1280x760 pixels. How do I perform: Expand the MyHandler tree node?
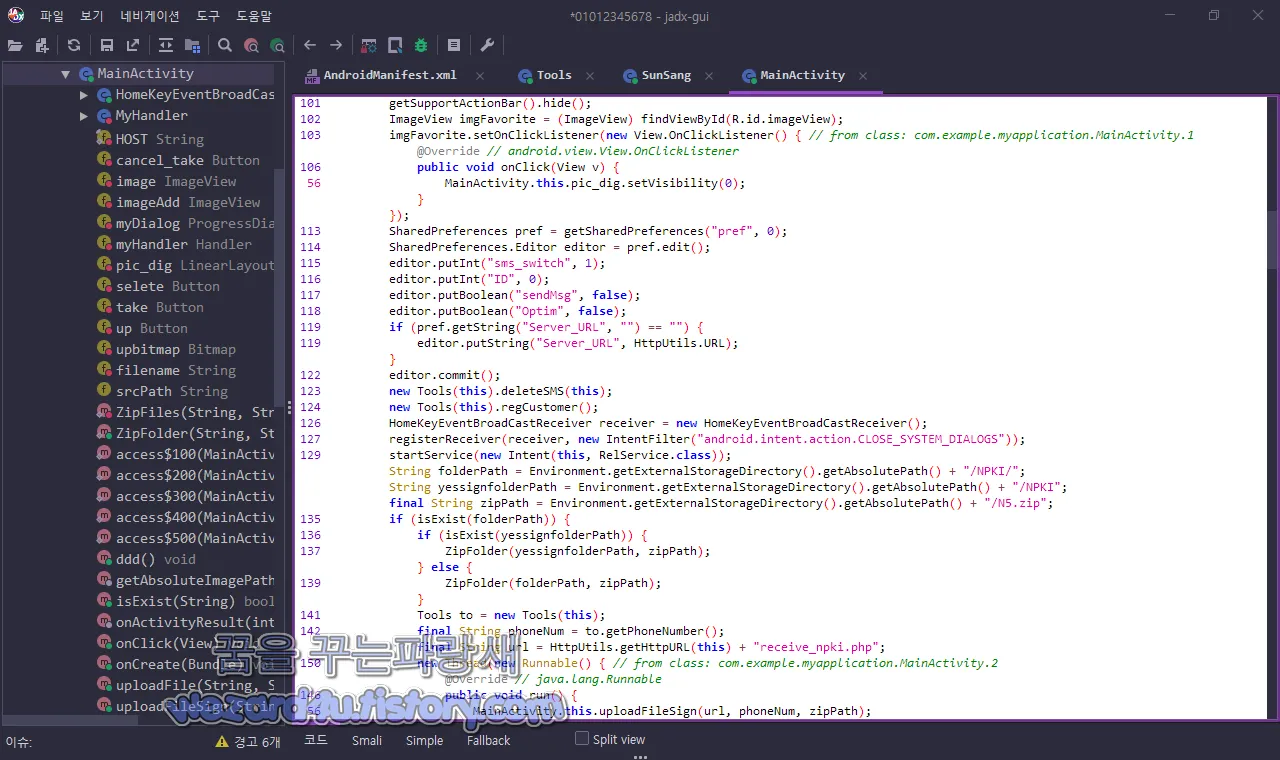pyautogui.click(x=84, y=116)
